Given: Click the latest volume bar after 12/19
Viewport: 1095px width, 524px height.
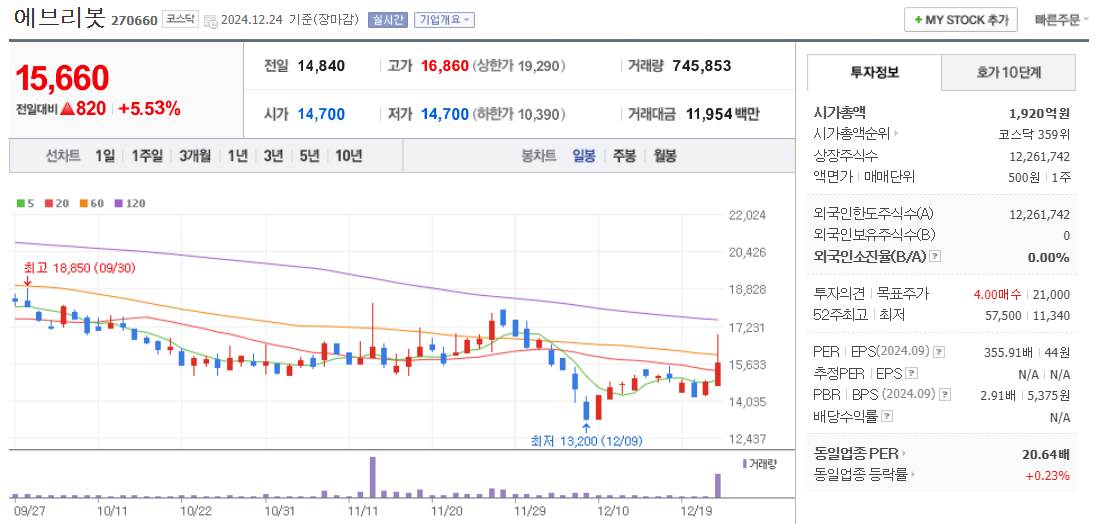Looking at the screenshot, I should coord(717,486).
